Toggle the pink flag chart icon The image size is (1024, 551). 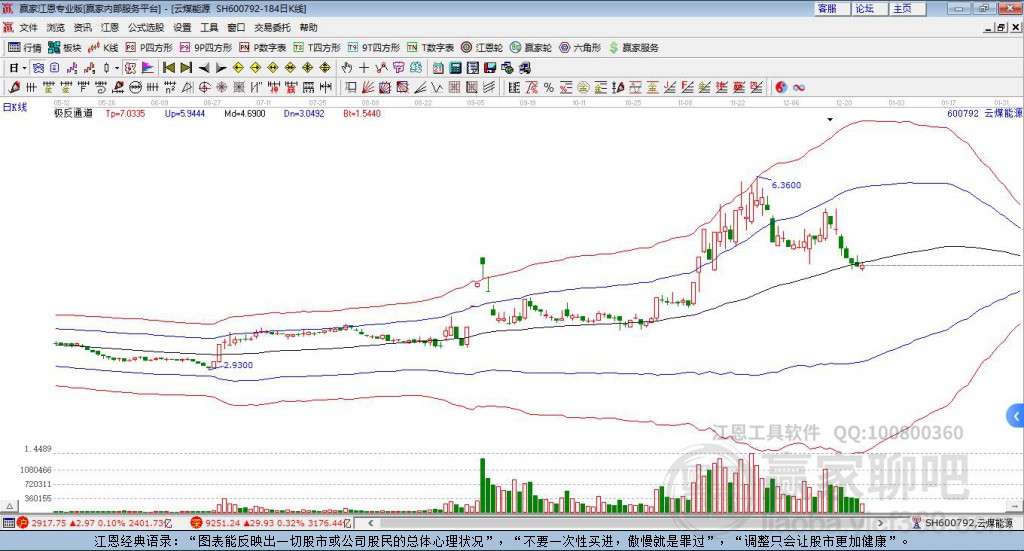coord(148,68)
